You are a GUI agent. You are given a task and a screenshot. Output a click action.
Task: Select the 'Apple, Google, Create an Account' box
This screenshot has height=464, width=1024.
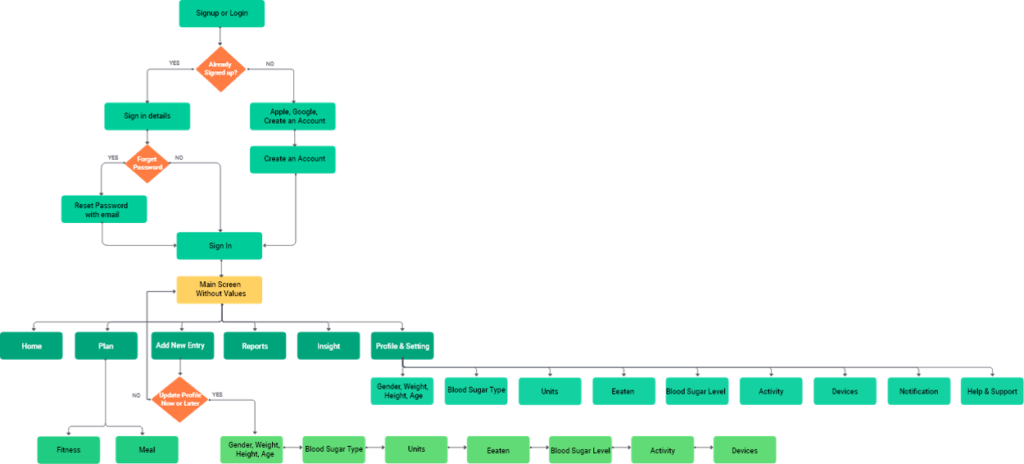[x=293, y=116]
